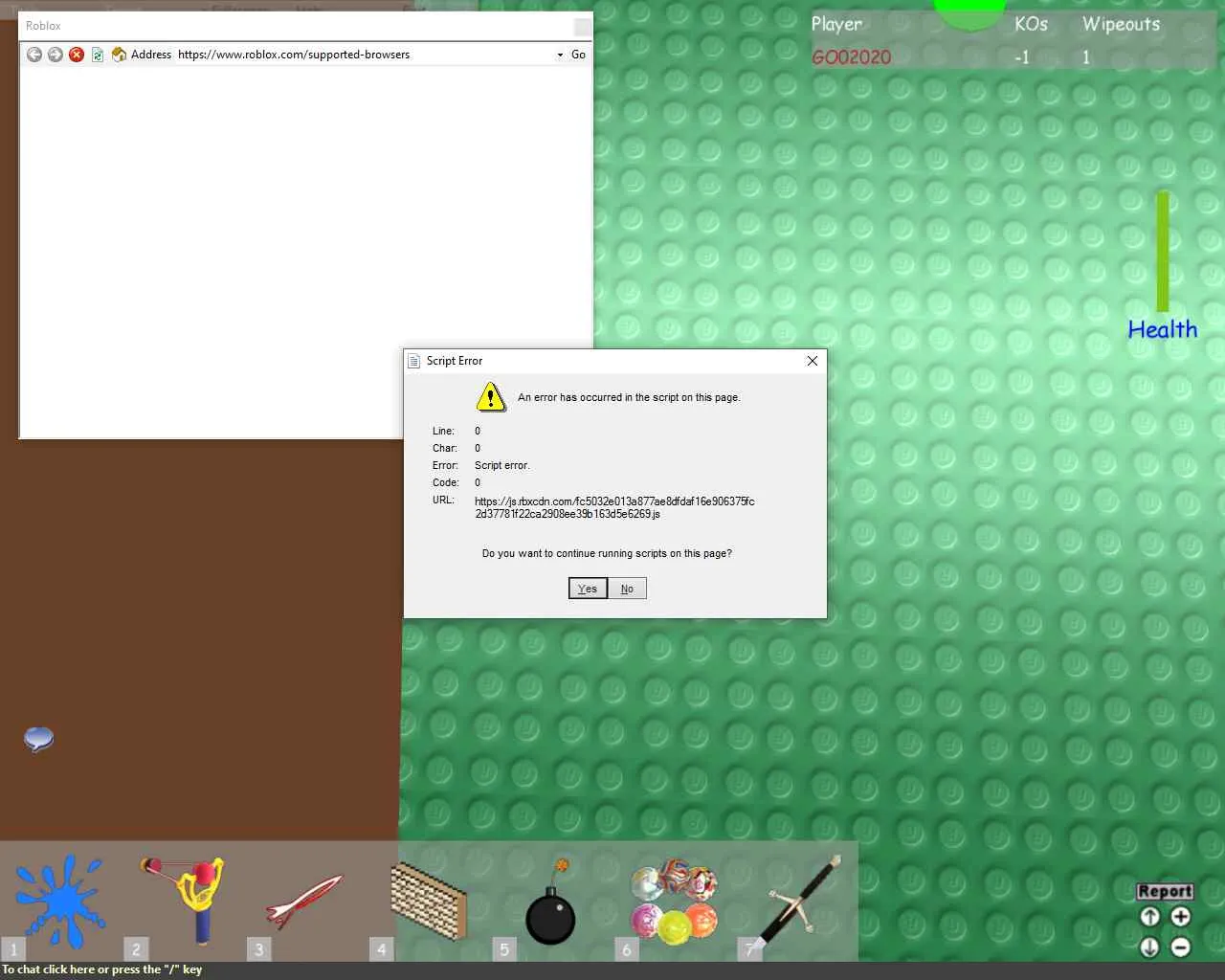Tilt the camera down with the down arrow
1225x980 pixels.
[1150, 947]
